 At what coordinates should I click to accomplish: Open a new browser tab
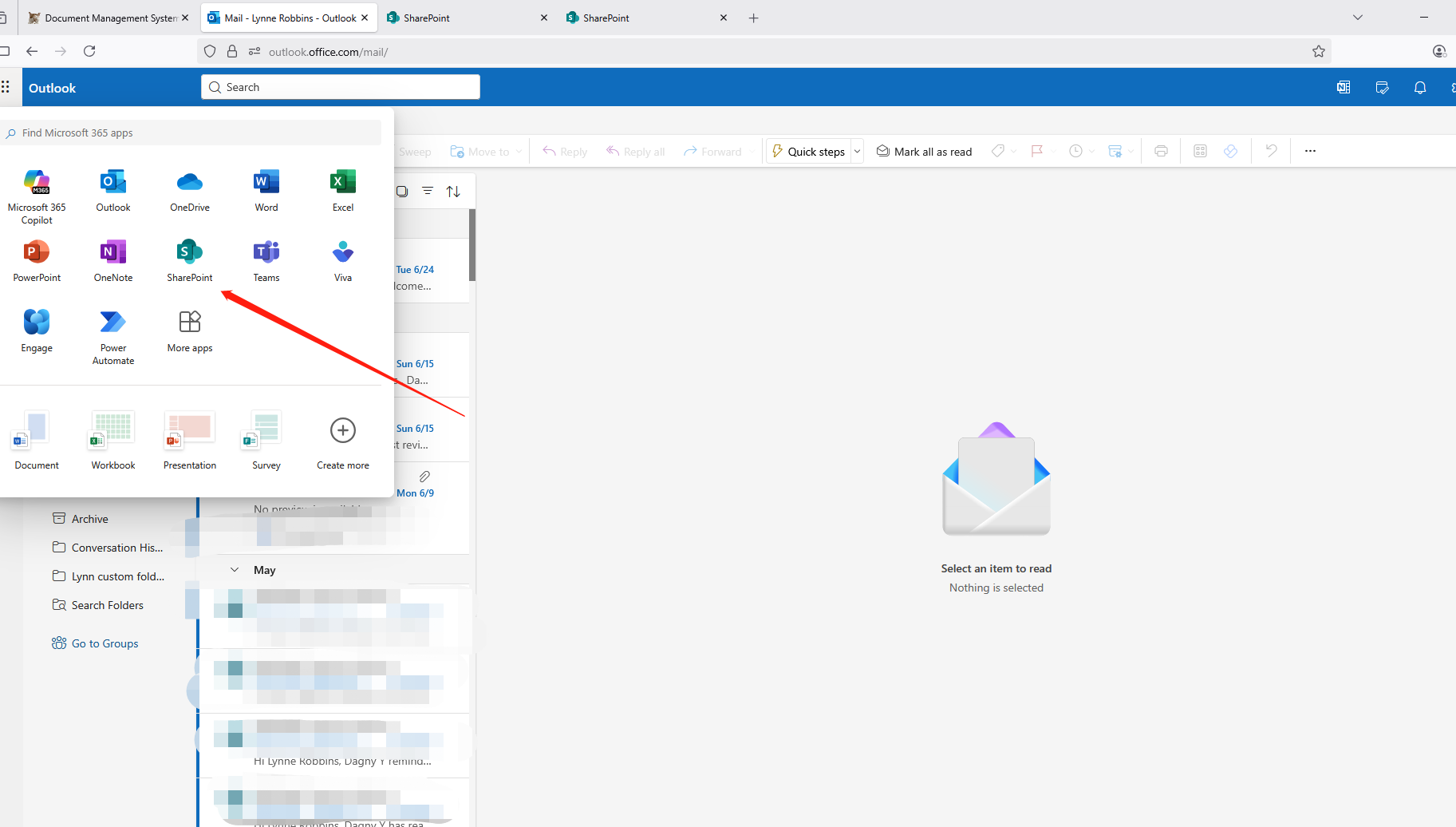tap(754, 18)
